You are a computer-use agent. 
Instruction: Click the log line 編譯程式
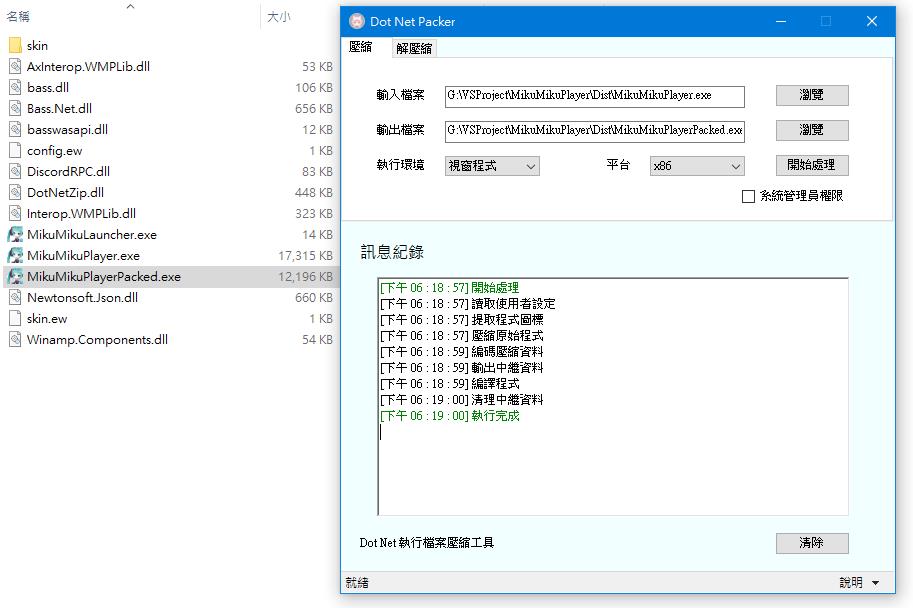pyautogui.click(x=450, y=384)
